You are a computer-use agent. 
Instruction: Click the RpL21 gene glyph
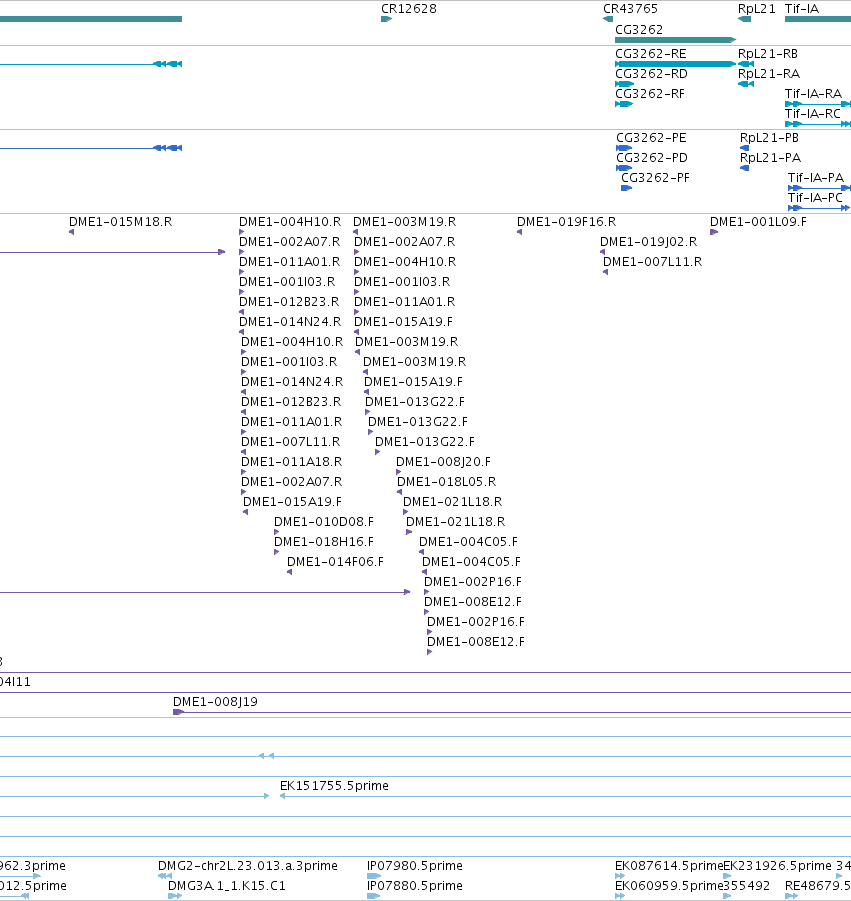pyautogui.click(x=744, y=19)
